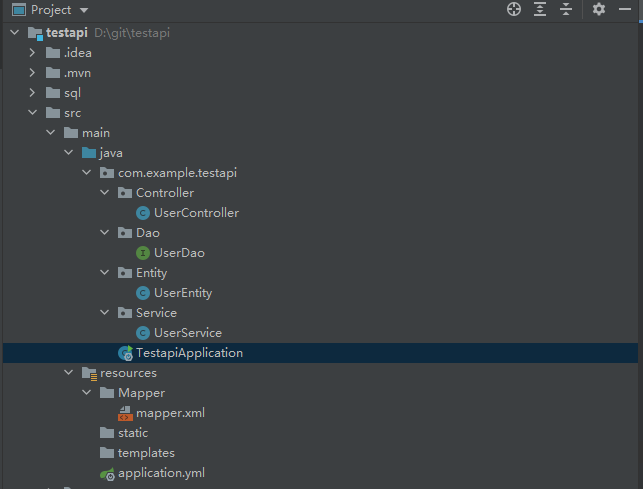The image size is (643, 489).
Task: Expand the sql folder
Action: [x=33, y=93]
